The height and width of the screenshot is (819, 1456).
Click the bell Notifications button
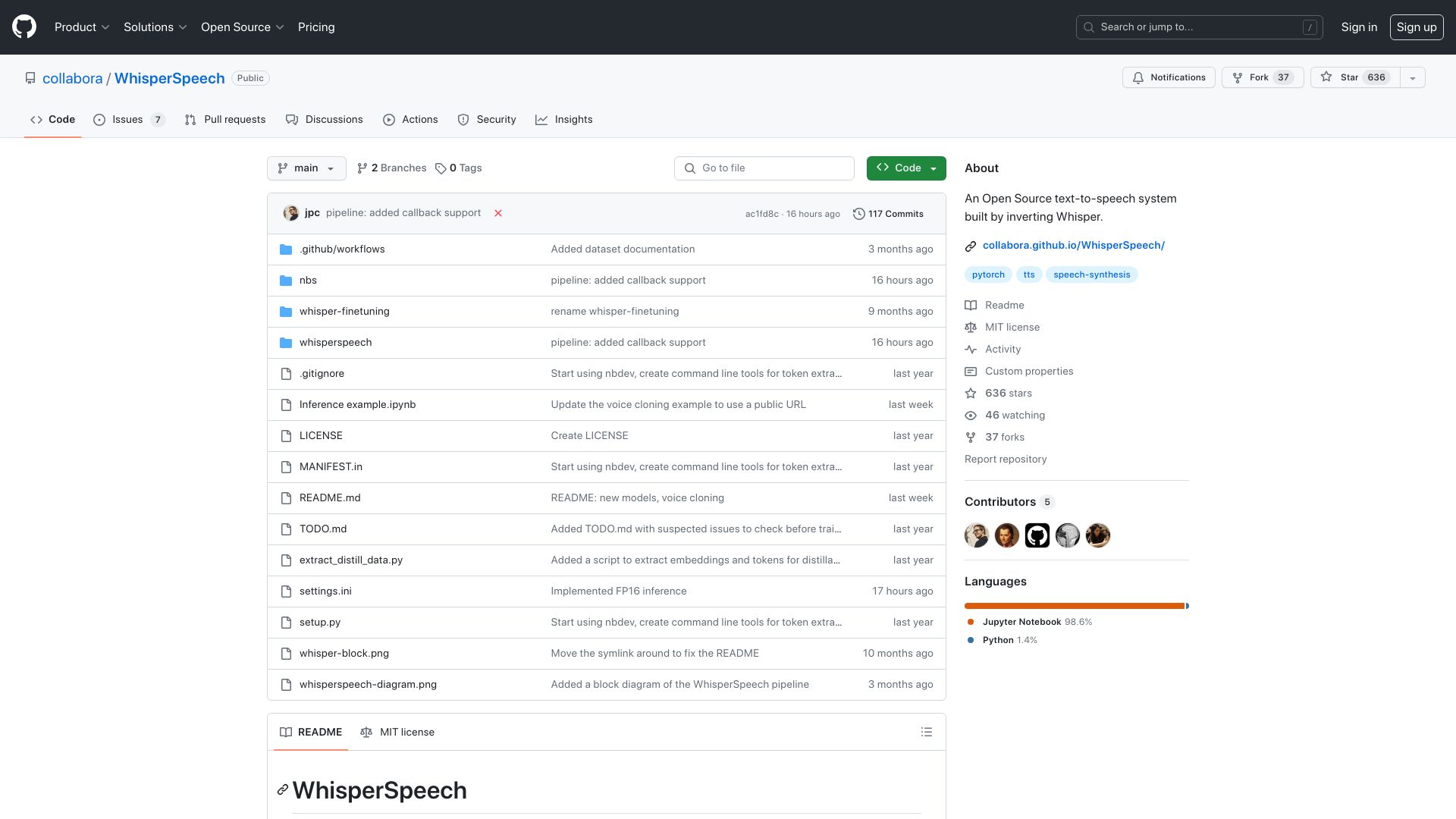[x=1169, y=77]
